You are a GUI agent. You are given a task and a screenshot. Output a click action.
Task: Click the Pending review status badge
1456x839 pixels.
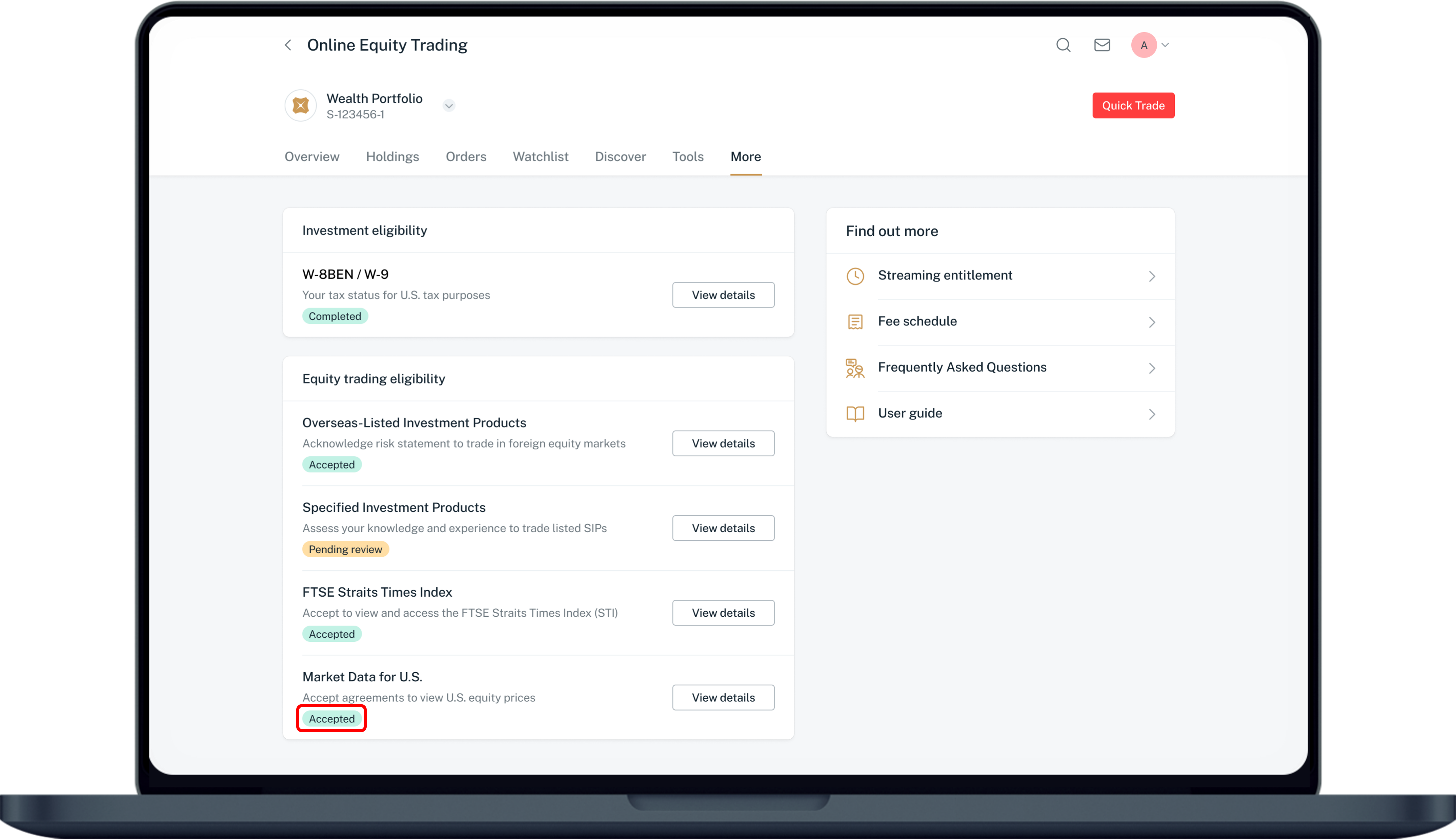[x=345, y=549]
